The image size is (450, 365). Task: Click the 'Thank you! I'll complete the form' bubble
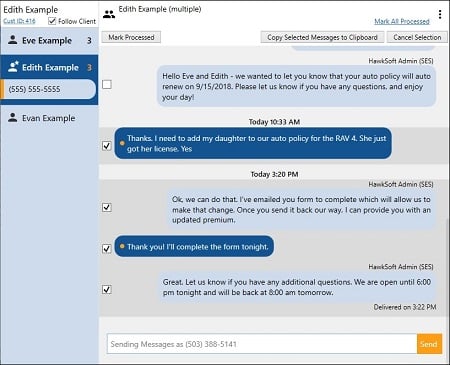tap(194, 247)
